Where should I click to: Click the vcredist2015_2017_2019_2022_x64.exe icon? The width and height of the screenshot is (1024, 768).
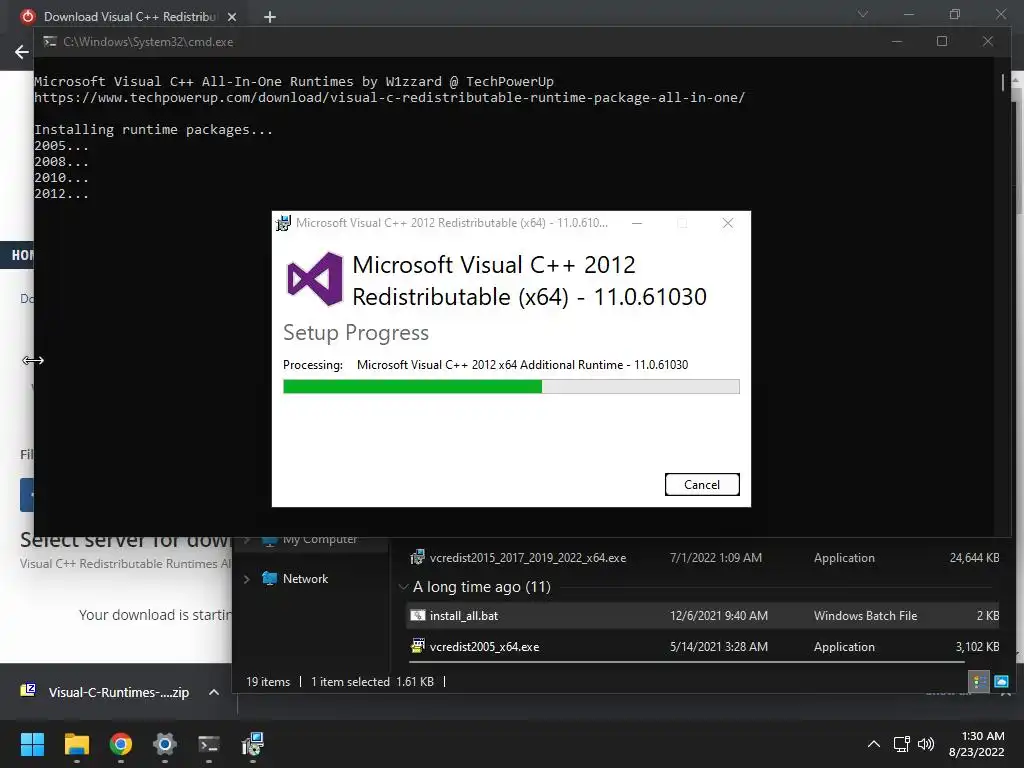tap(418, 557)
